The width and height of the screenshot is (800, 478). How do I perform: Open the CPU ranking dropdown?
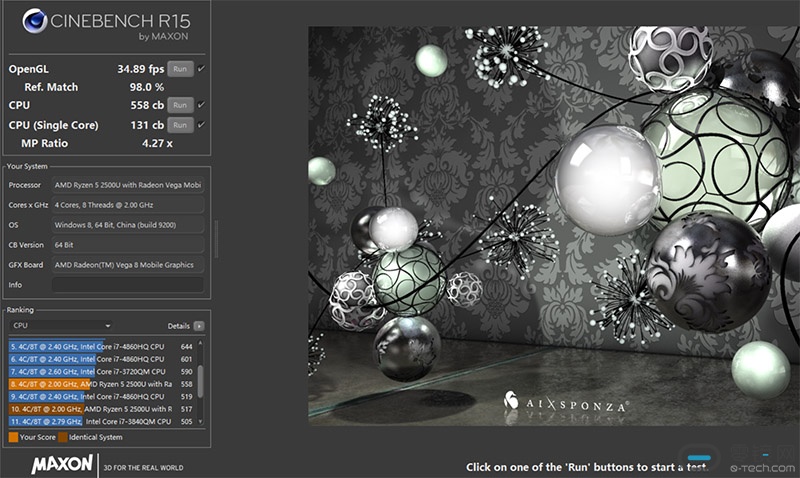click(x=60, y=325)
